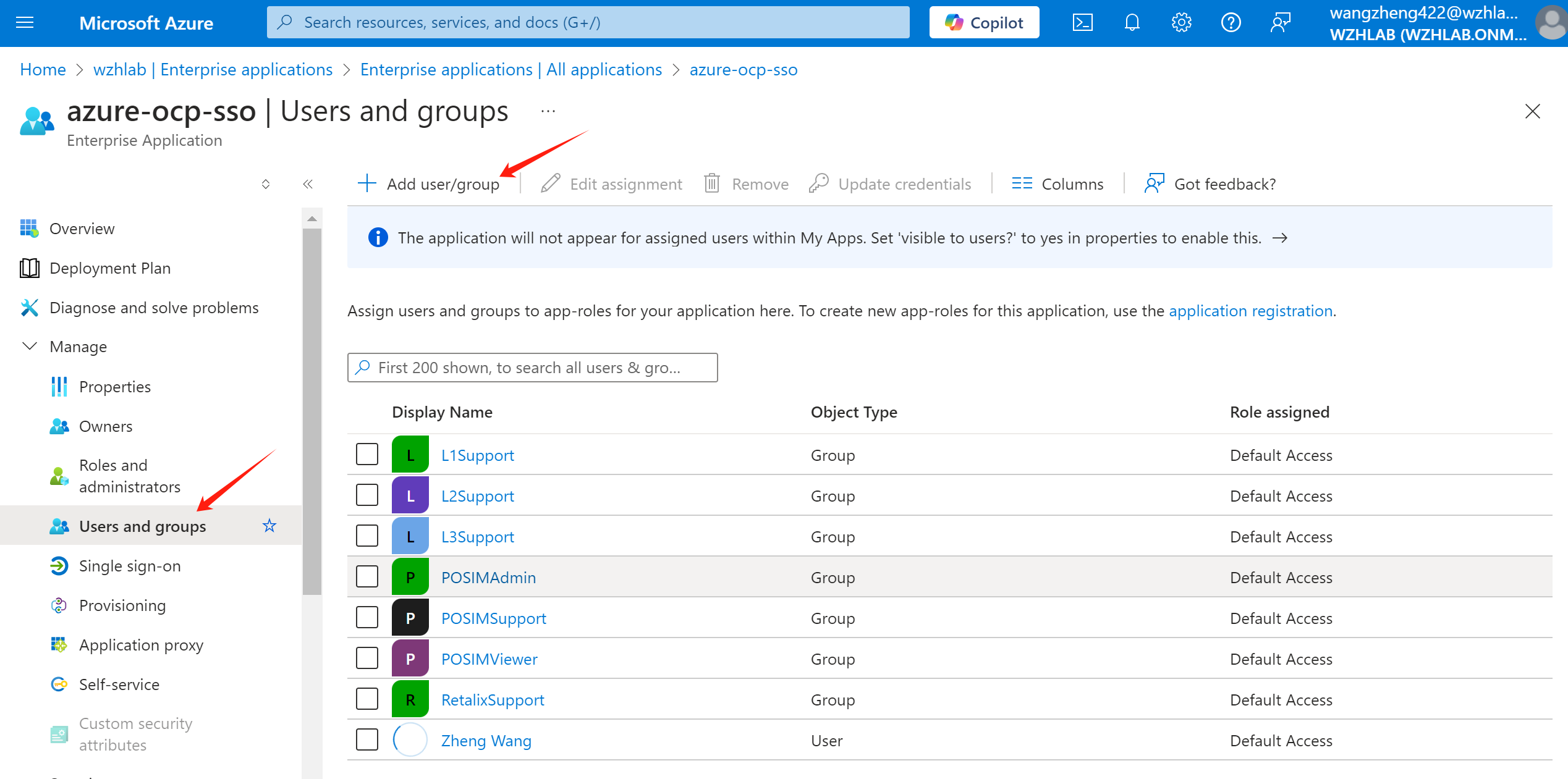This screenshot has height=779, width=1568.
Task: Click Add user/group button
Action: tap(430, 184)
